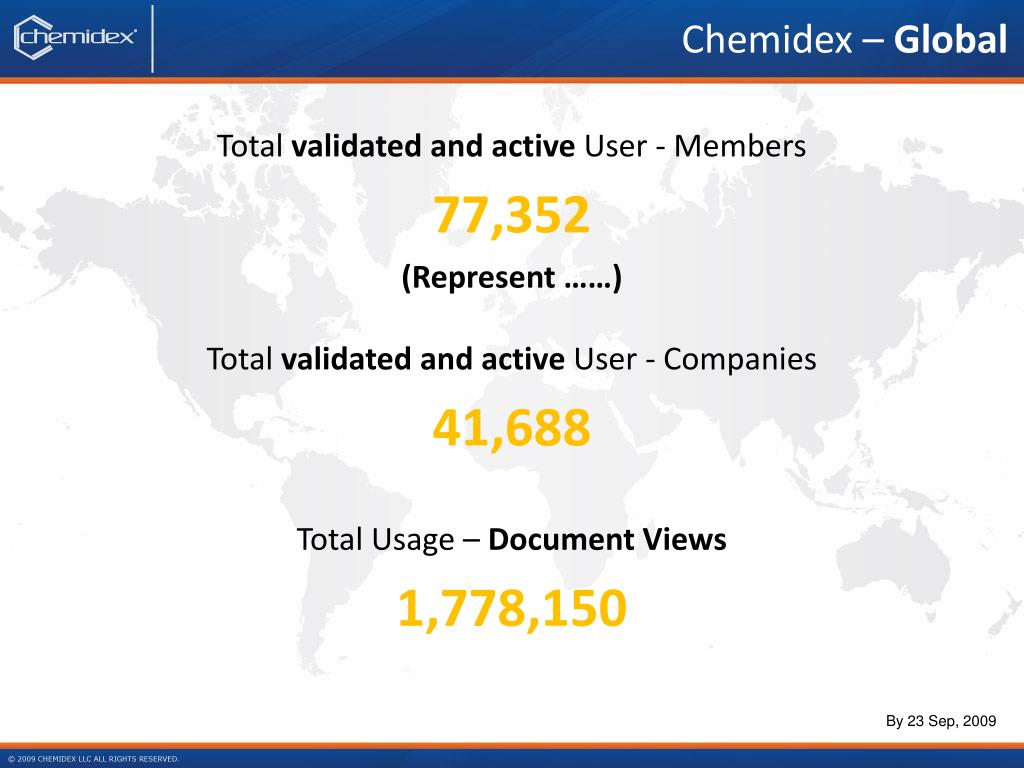Select the company count 41,688

point(511,428)
